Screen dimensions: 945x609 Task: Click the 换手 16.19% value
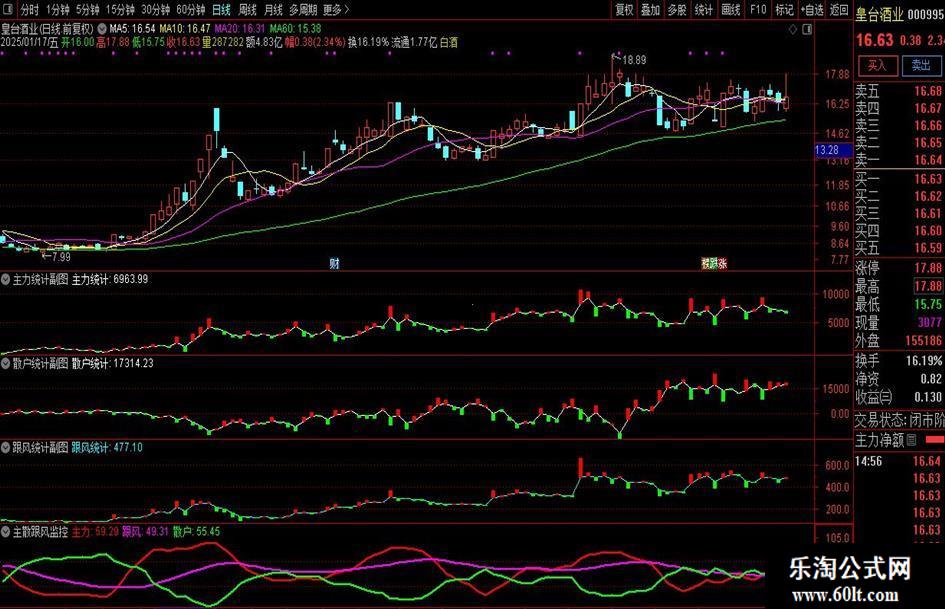click(x=924, y=361)
